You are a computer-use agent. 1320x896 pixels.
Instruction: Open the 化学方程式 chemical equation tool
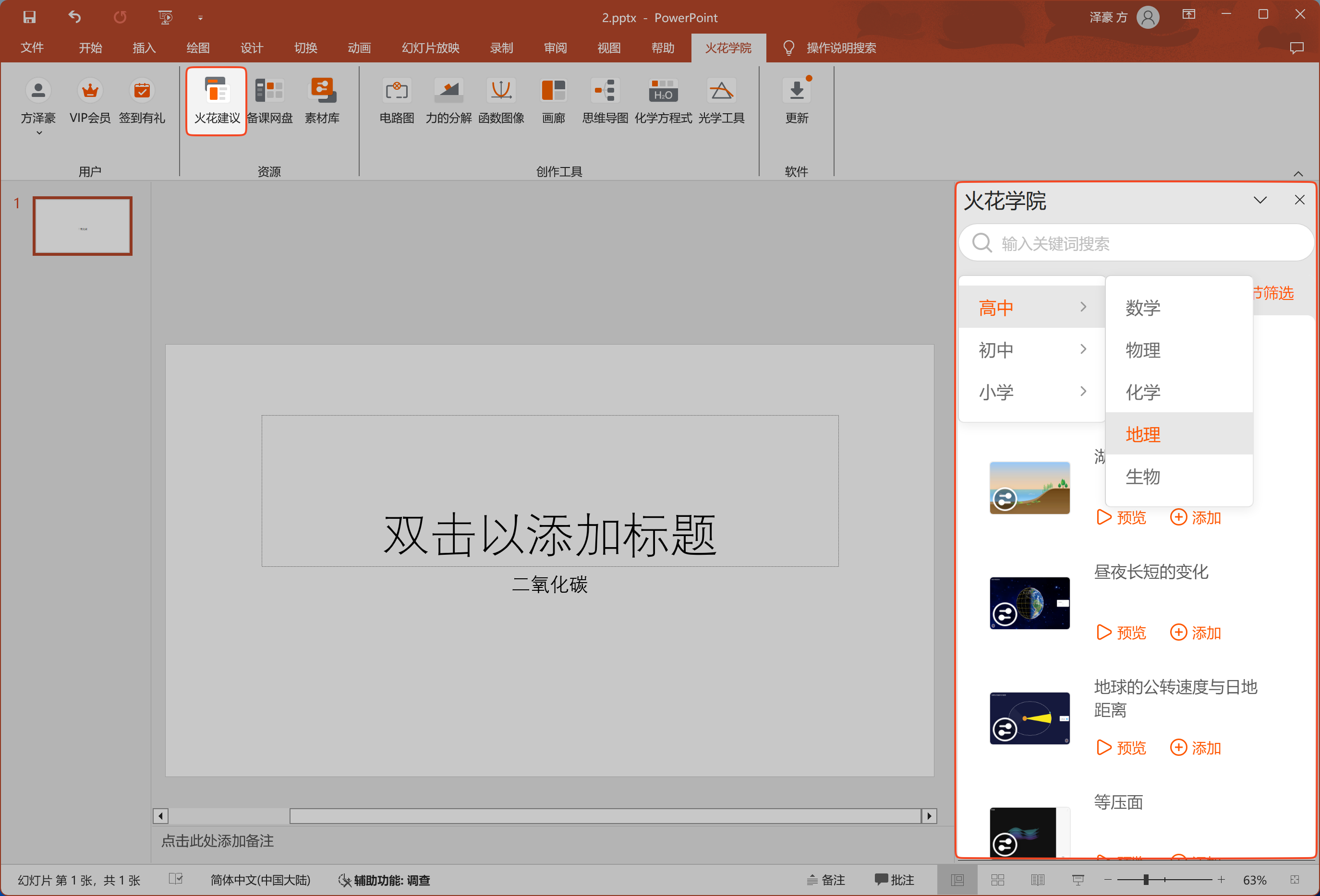(x=663, y=101)
